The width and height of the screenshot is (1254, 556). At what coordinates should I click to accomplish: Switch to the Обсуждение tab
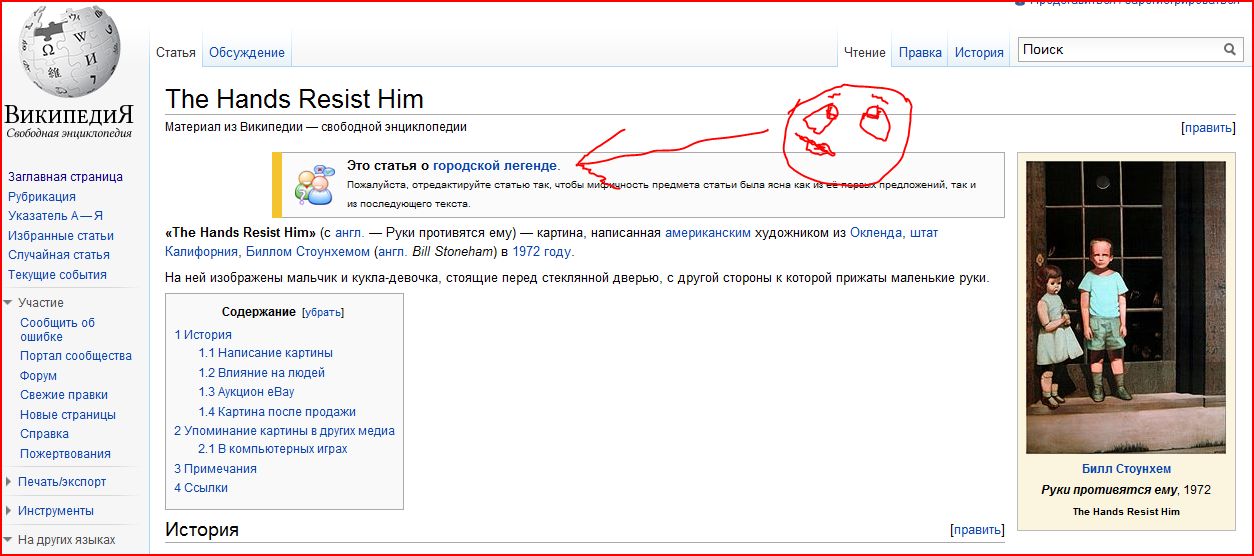[x=247, y=53]
